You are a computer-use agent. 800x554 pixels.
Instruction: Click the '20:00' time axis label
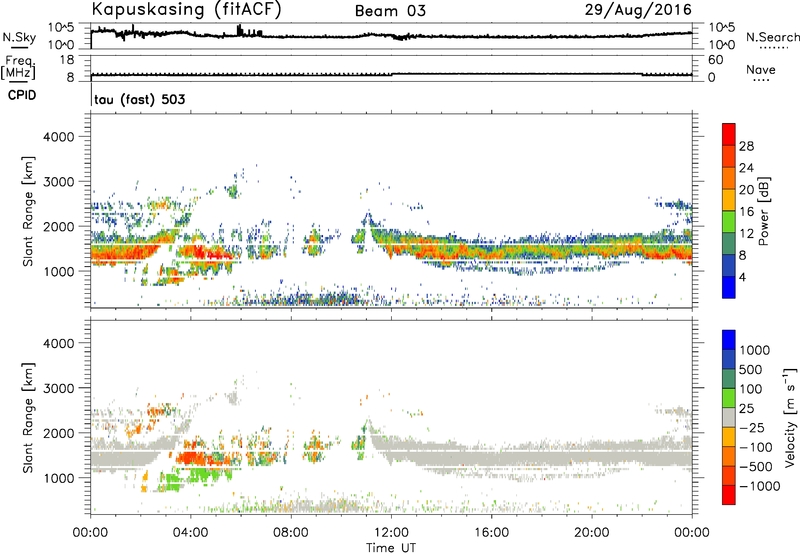[x=592, y=533]
